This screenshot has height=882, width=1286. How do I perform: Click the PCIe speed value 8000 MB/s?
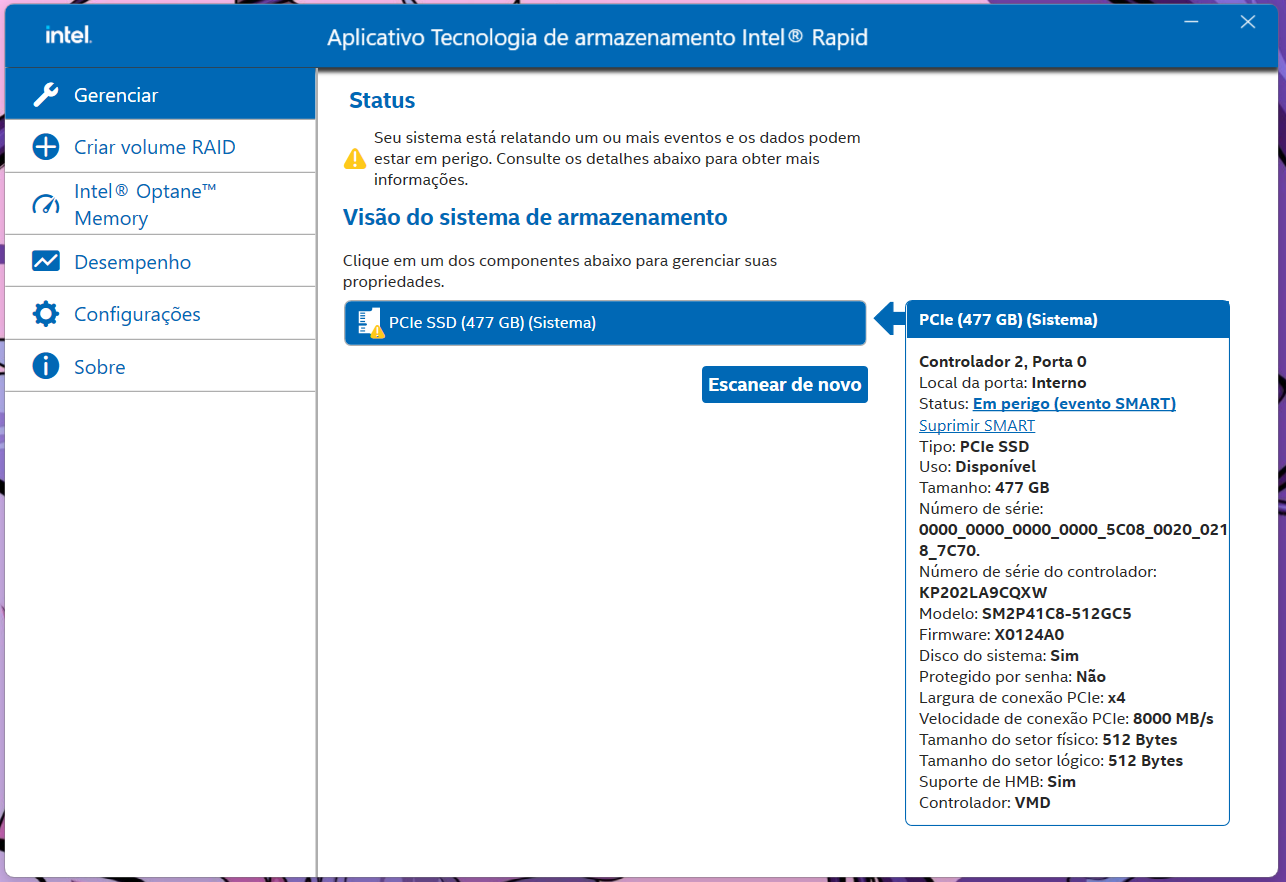point(1173,719)
